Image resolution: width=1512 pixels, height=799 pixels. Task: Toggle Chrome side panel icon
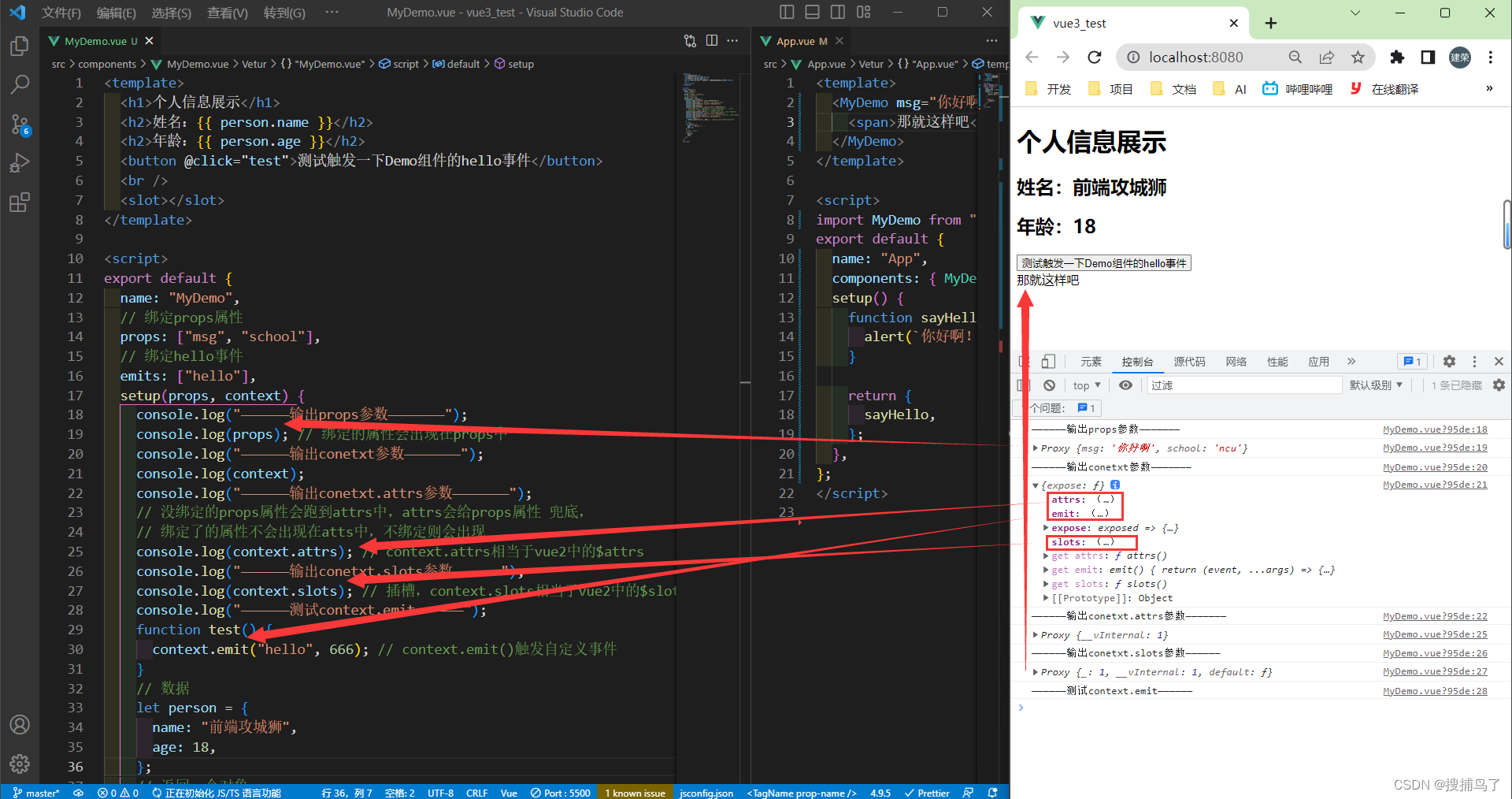tap(1428, 57)
